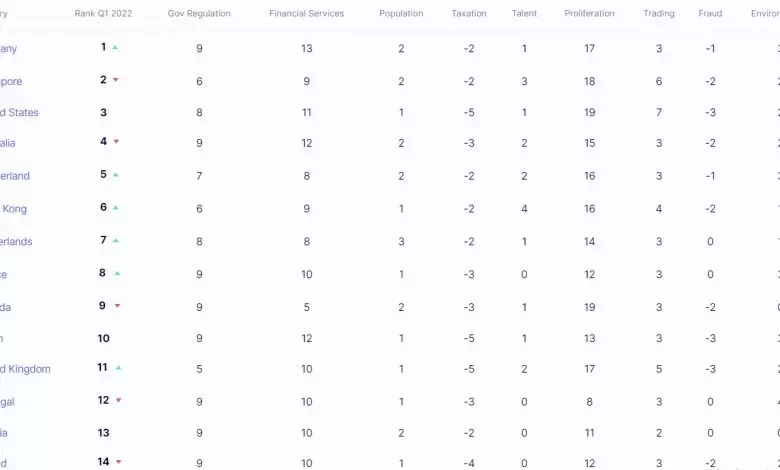Image resolution: width=780 pixels, height=470 pixels.
Task: Click the rank 3 number cell
Action: (103, 113)
